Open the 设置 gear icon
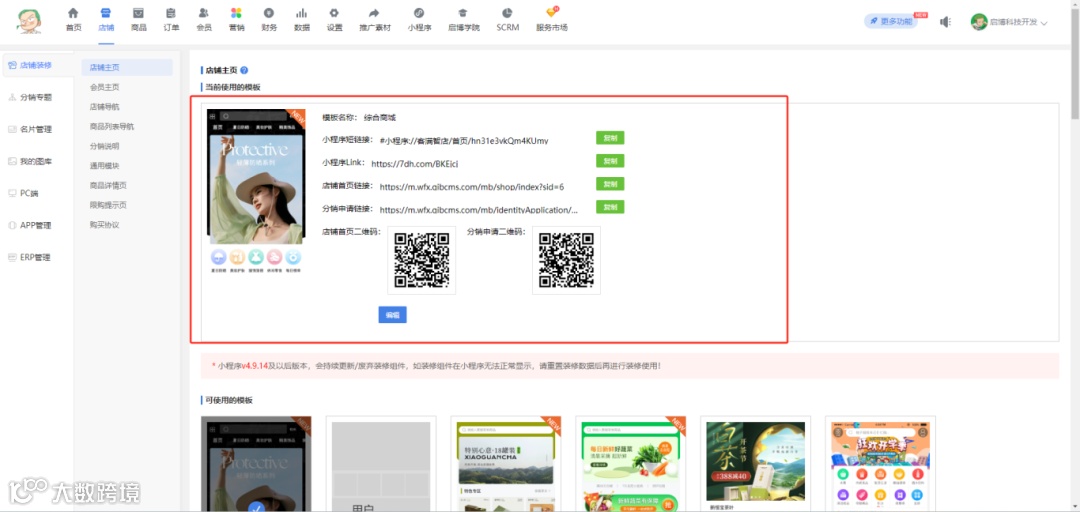The height and width of the screenshot is (512, 1080). 334,13
